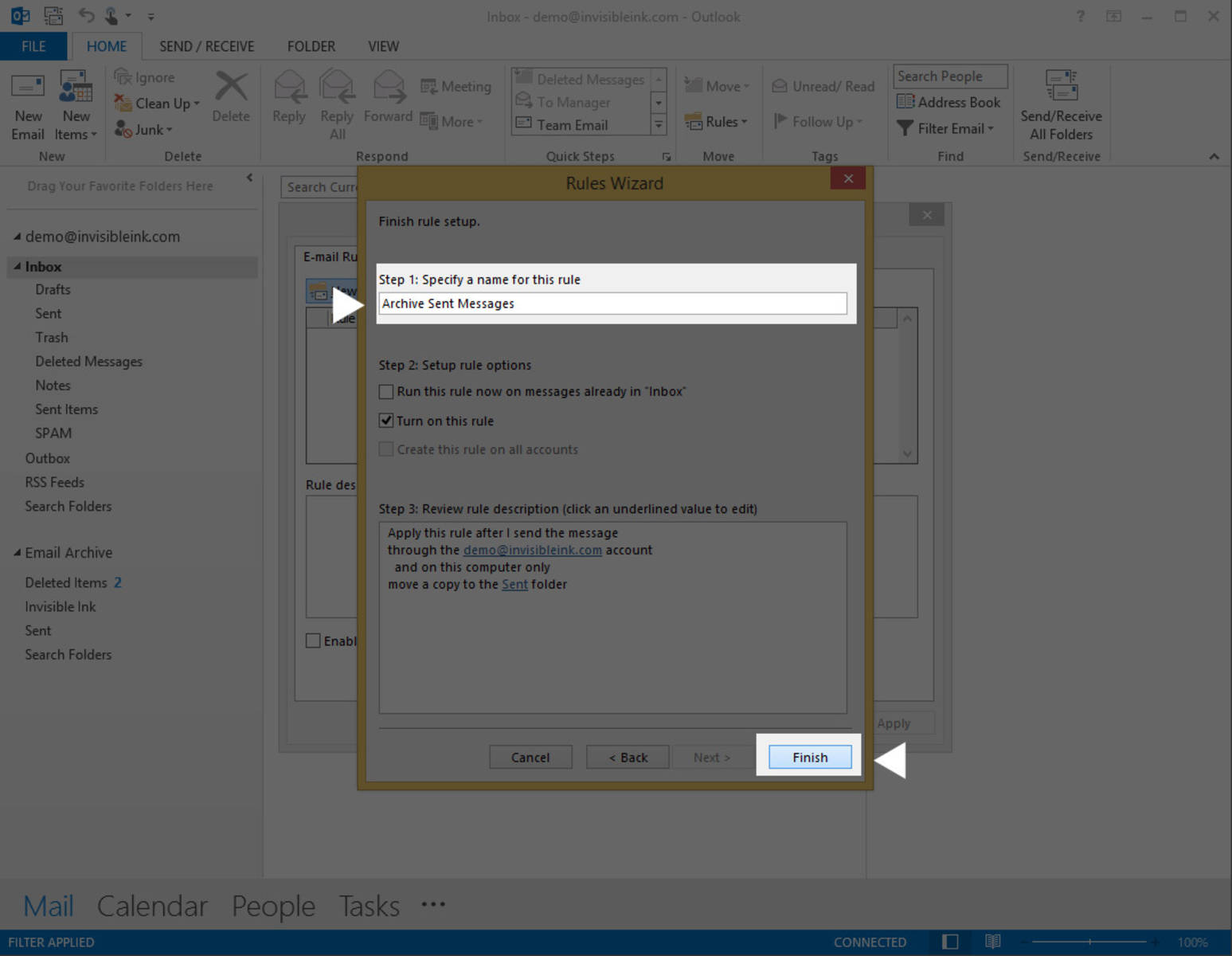Uncheck Turn on this rule
Viewport: 1232px width, 956px height.
pyautogui.click(x=386, y=420)
